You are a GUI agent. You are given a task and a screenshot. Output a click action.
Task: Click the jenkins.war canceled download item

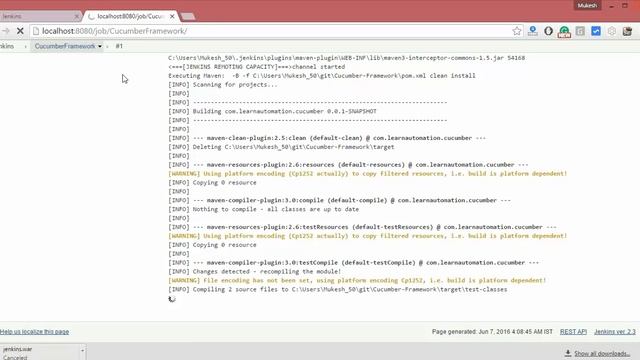39,353
